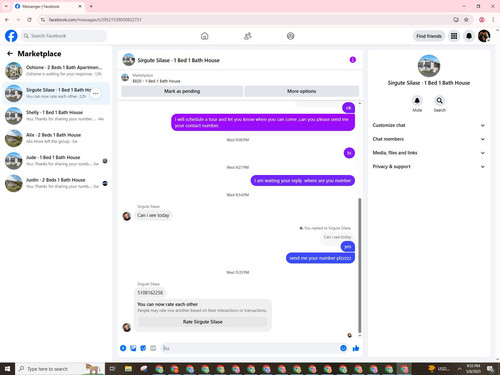Image resolution: width=500 pixels, height=375 pixels.
Task: Open the Justin 2 Beds 1 Bath House chat
Action: [57, 183]
